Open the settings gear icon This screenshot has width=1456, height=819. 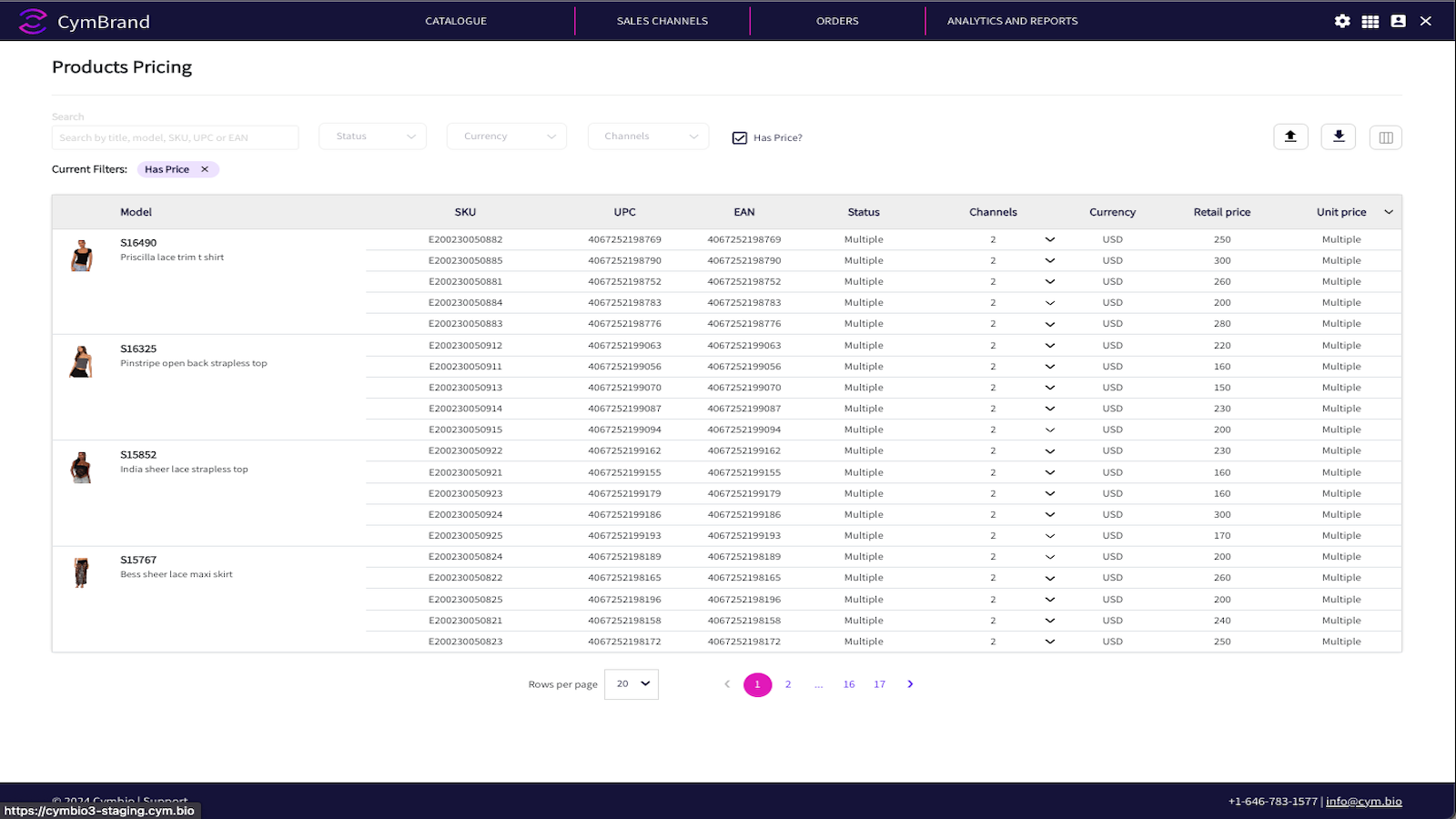point(1342,21)
